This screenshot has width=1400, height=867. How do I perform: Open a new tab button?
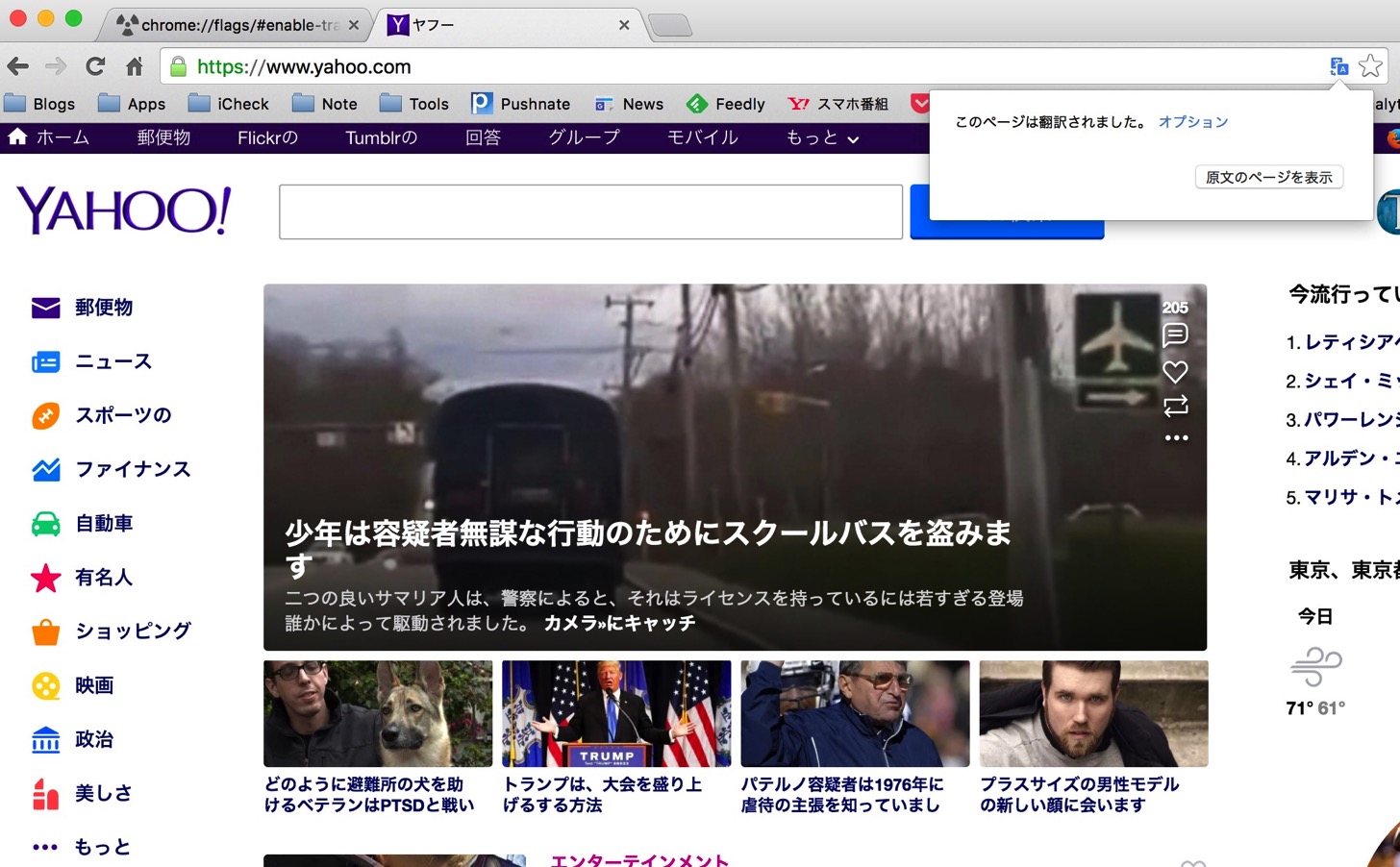(x=670, y=26)
